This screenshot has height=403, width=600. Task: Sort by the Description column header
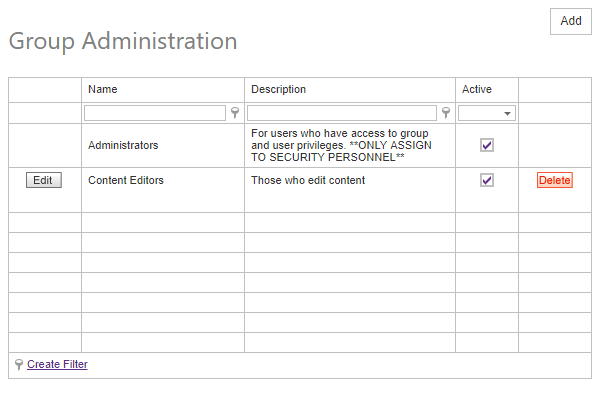click(278, 90)
